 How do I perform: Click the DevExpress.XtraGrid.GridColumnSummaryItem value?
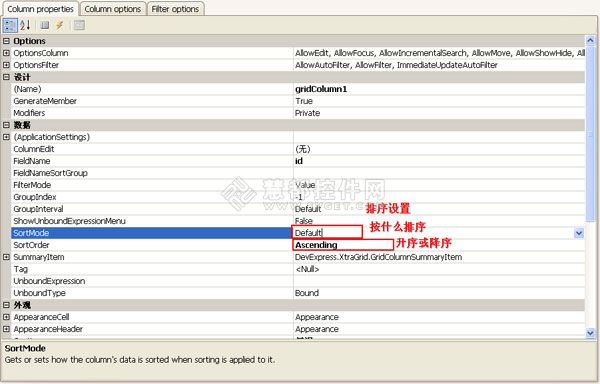(x=378, y=257)
